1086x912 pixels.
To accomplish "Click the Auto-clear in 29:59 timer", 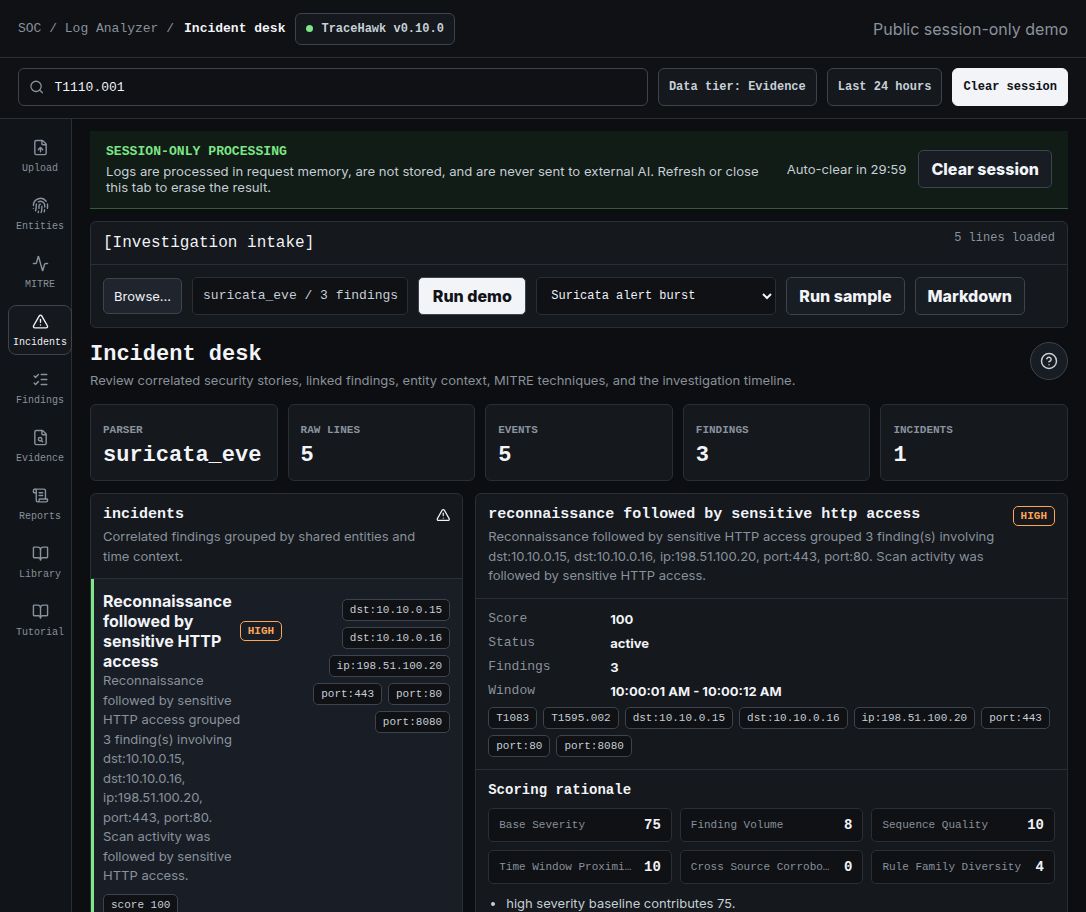I will pyautogui.click(x=846, y=170).
